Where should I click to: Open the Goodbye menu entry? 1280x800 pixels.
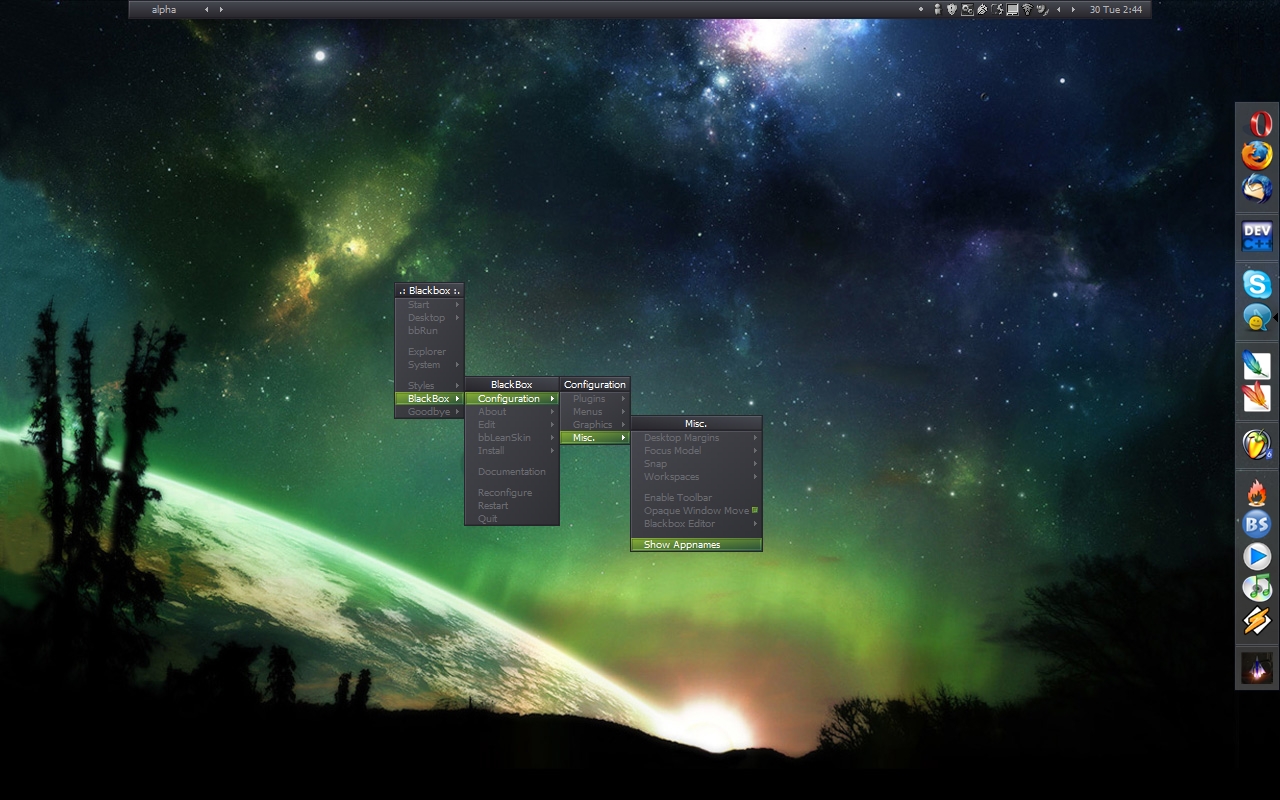pyautogui.click(x=430, y=412)
